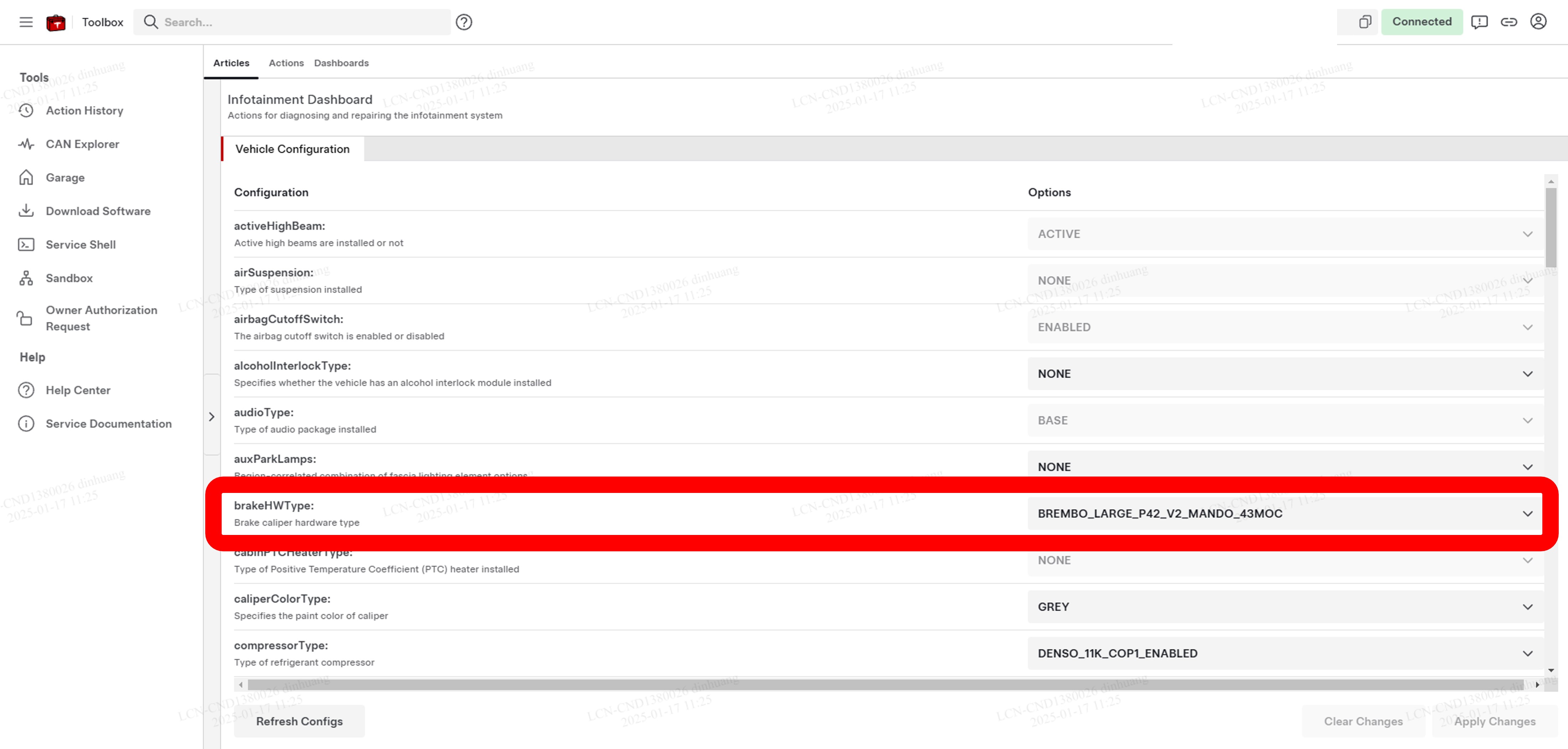Click the link chain icon
This screenshot has height=749, width=1568.
click(x=1508, y=22)
